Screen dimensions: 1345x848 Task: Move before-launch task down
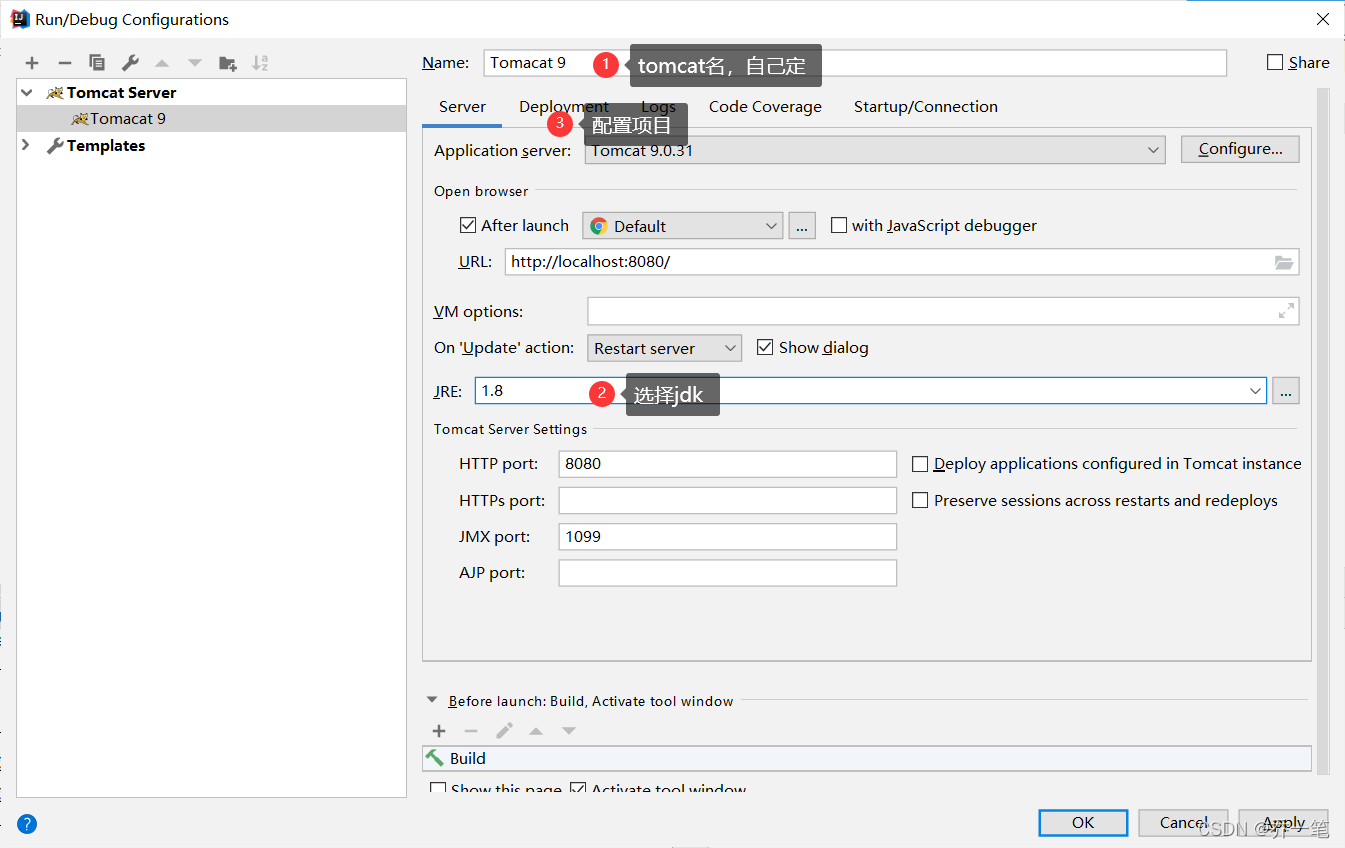tap(569, 731)
